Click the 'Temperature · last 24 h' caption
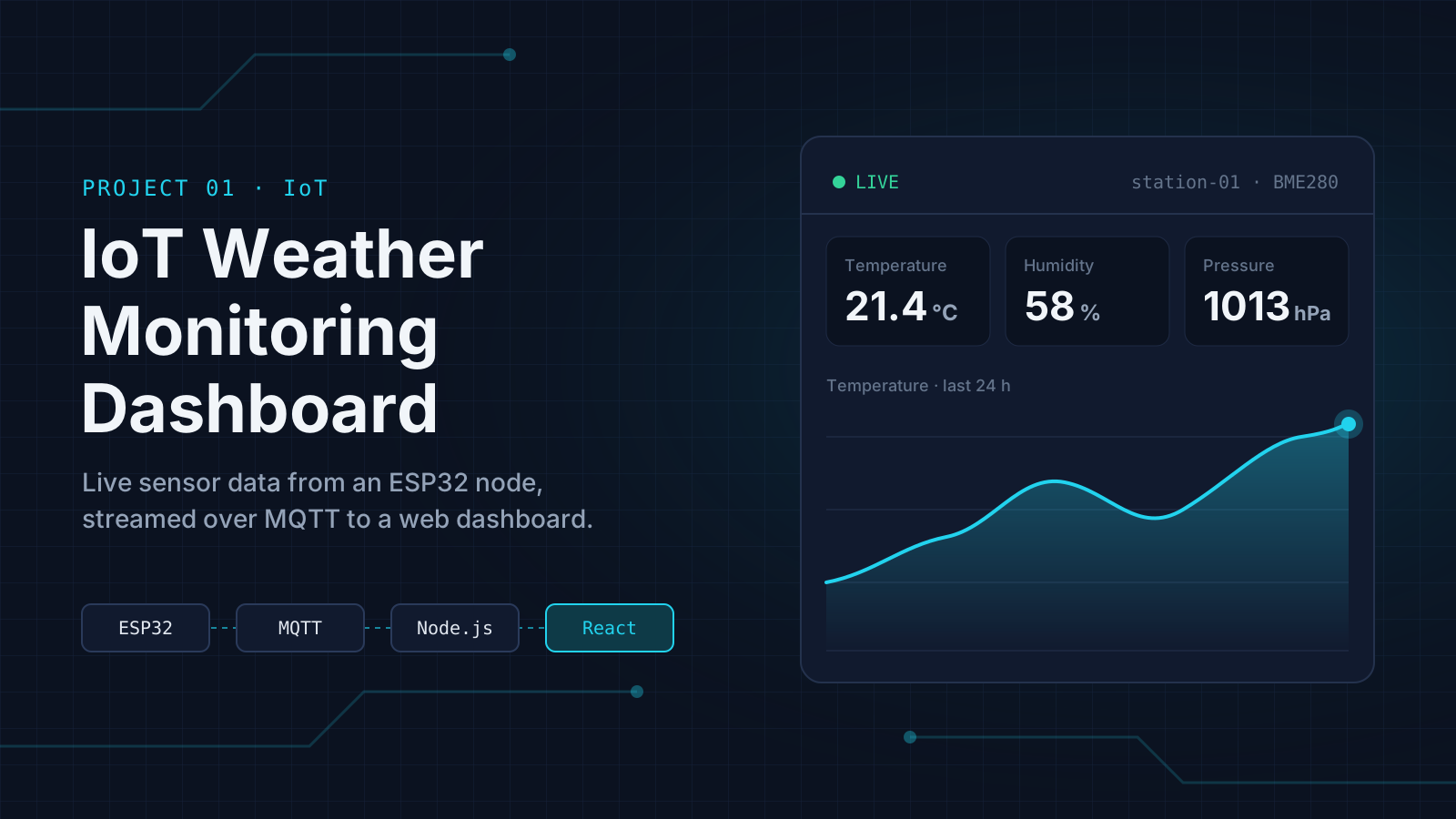Viewport: 1456px width, 819px height. tap(918, 386)
